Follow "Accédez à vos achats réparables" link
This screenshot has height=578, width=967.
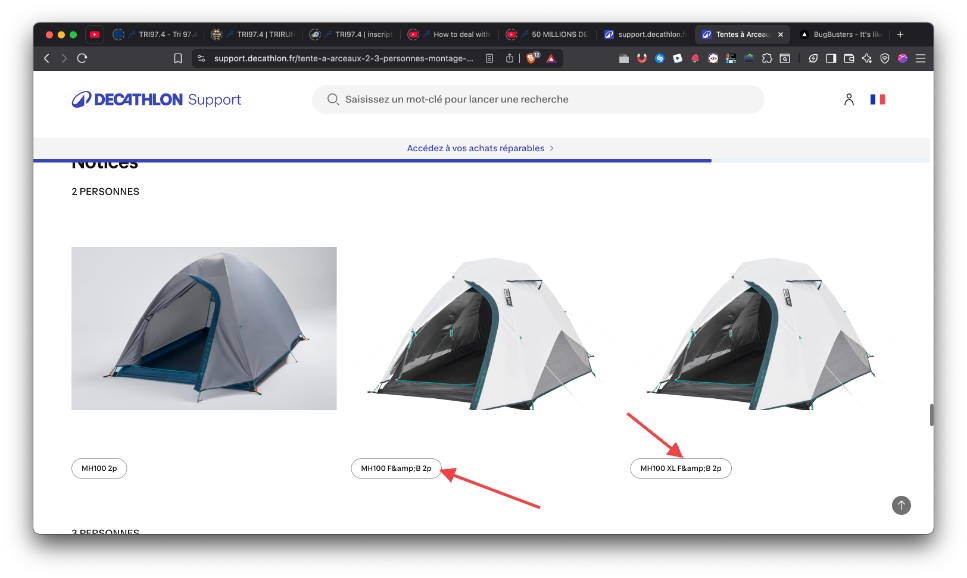(x=480, y=148)
